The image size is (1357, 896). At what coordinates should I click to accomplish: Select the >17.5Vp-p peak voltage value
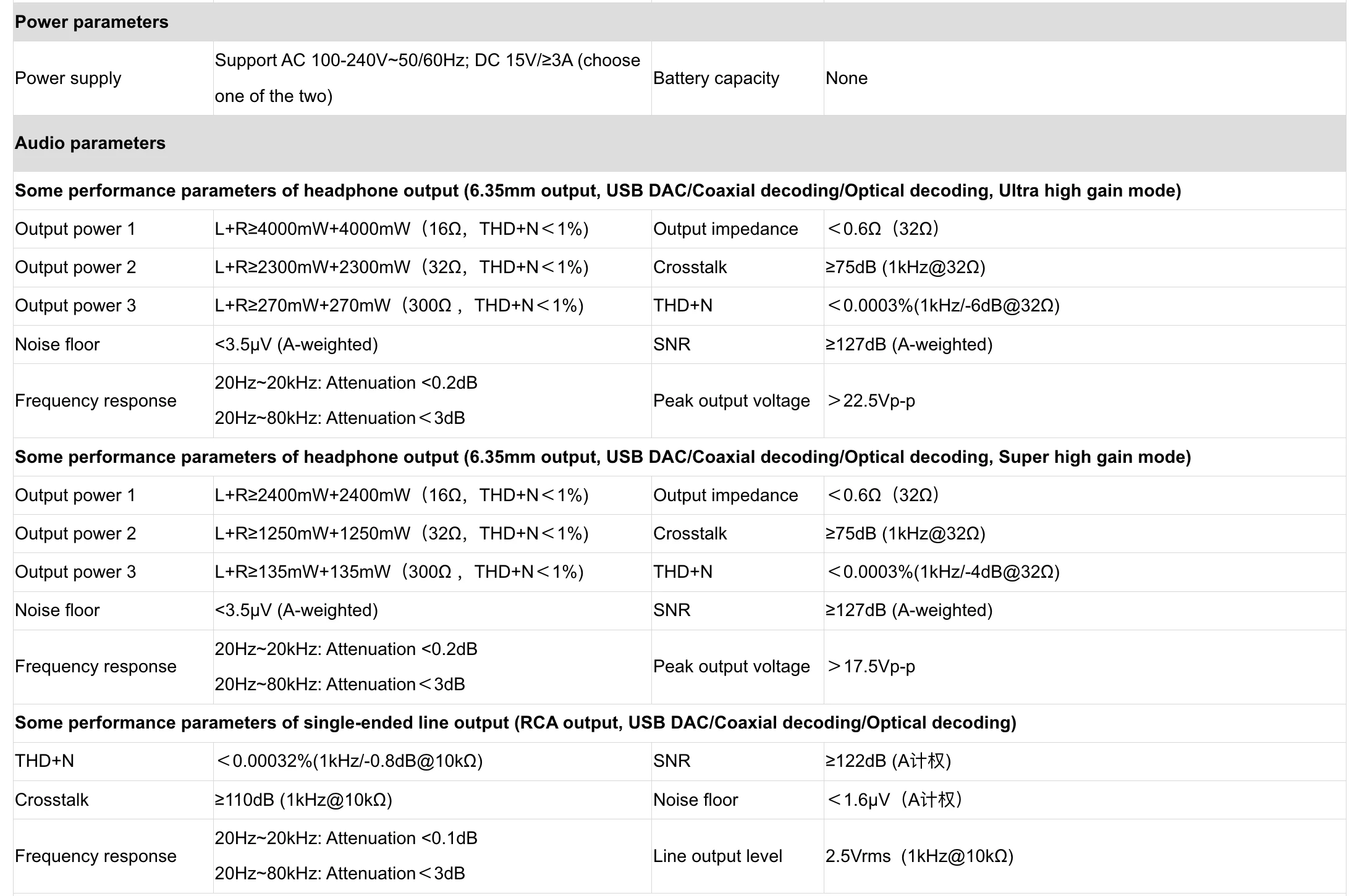[x=871, y=667]
